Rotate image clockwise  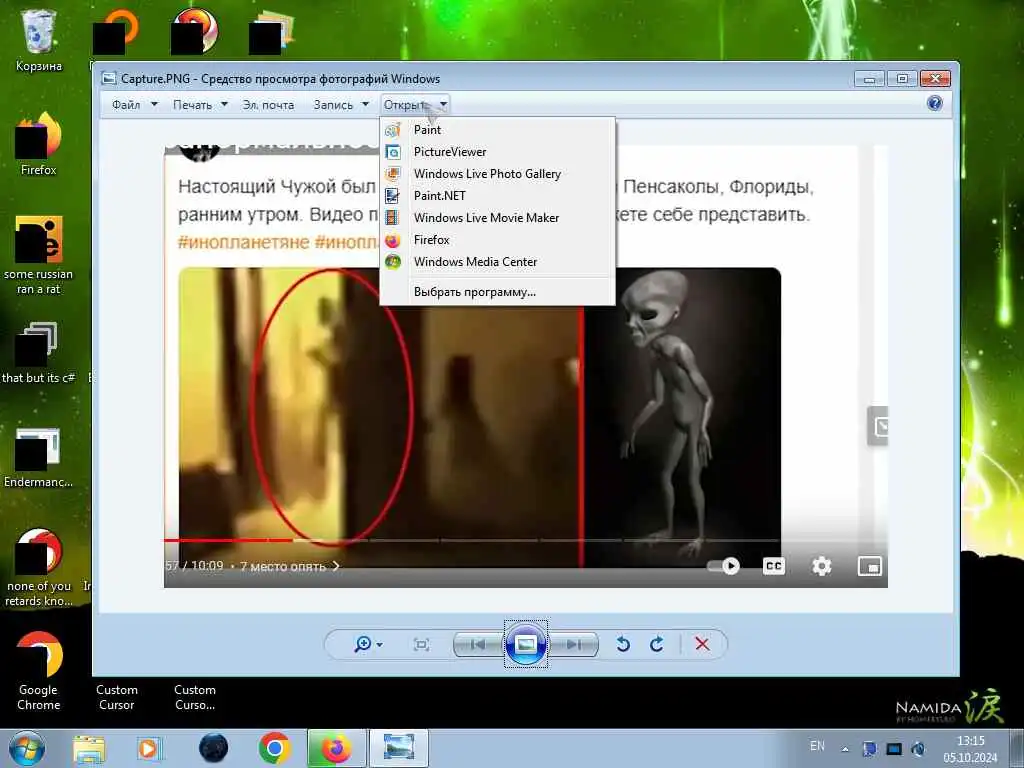pos(657,645)
